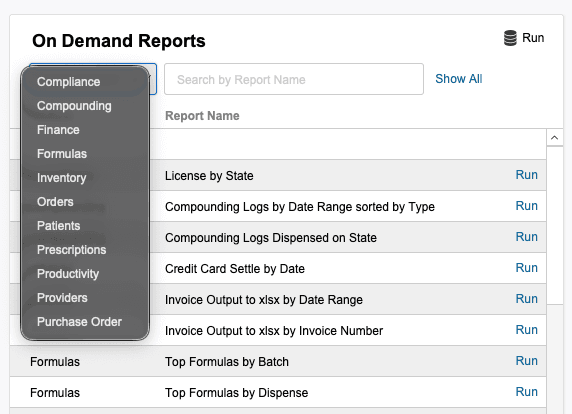The height and width of the screenshot is (414, 572).
Task: Select Patients category option
Action: point(58,226)
